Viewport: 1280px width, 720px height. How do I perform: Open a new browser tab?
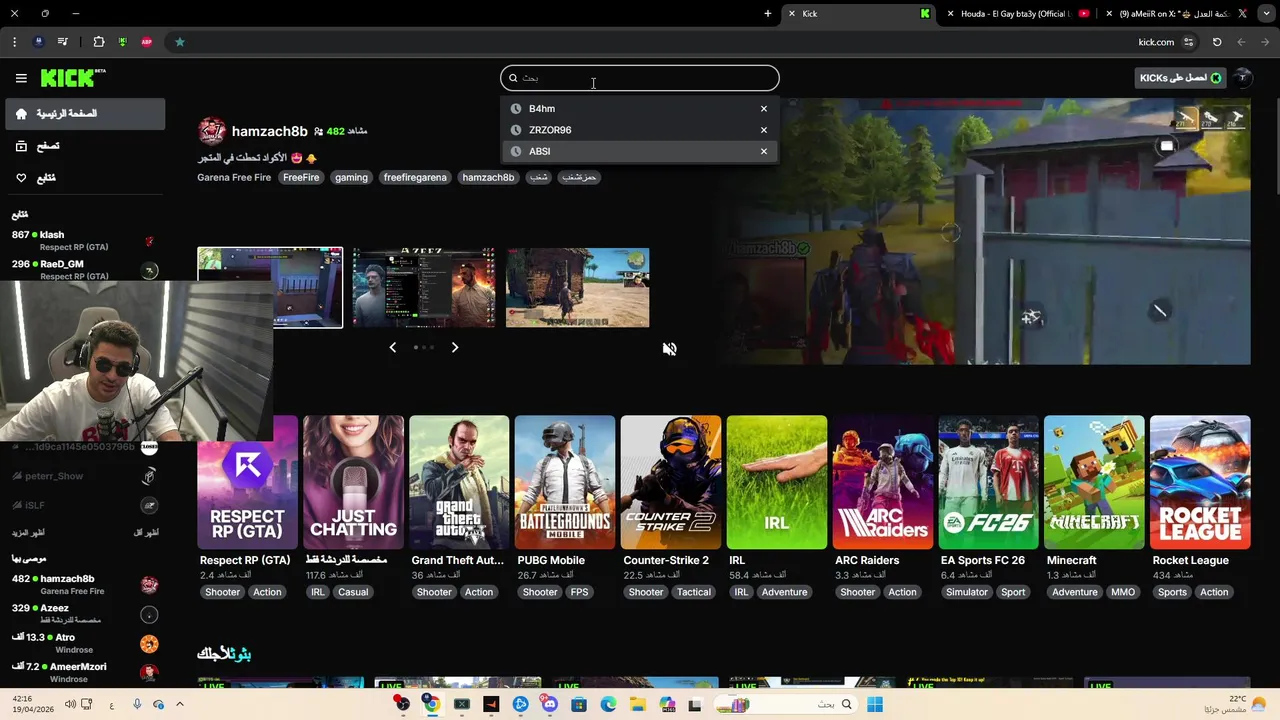point(768,14)
